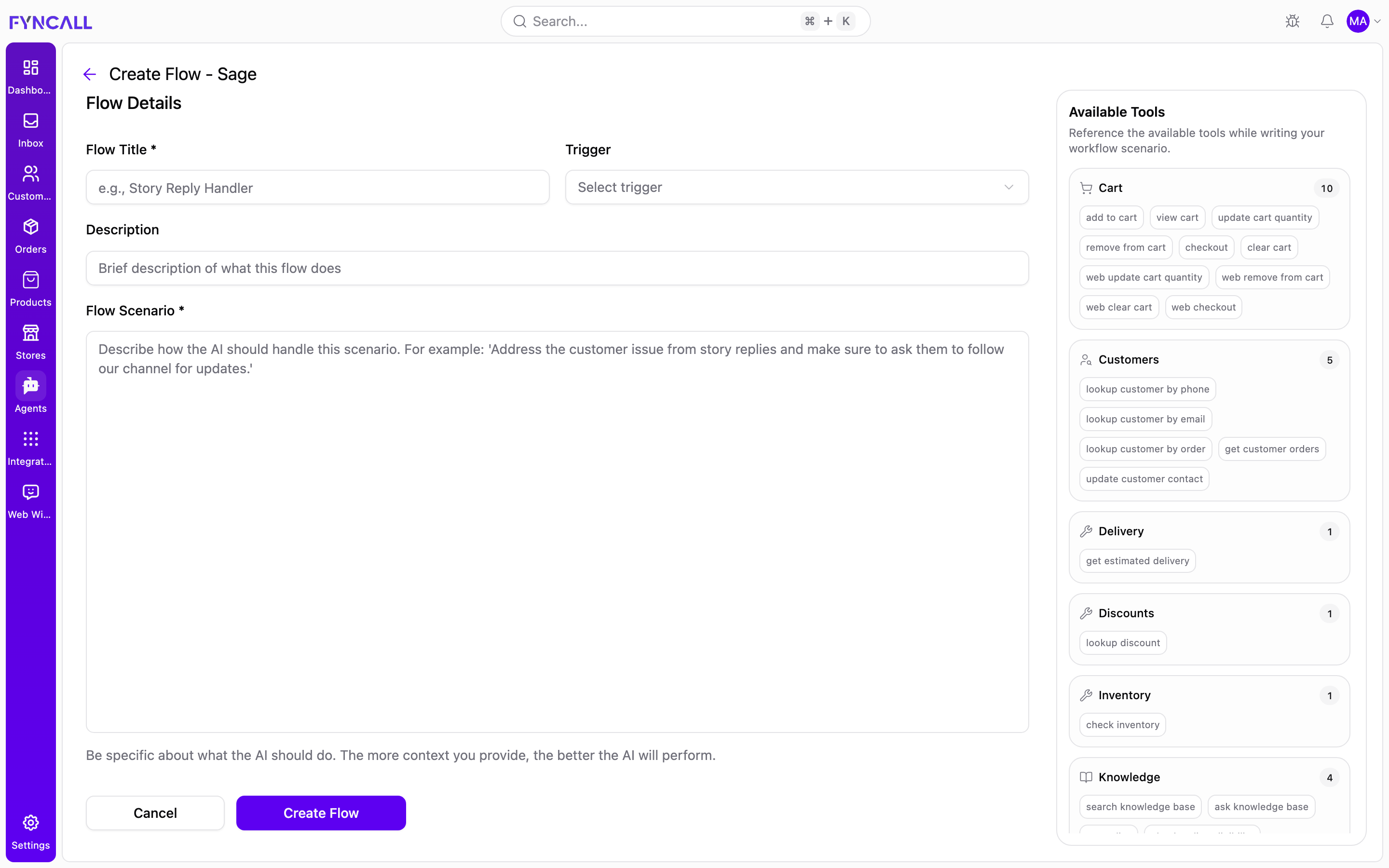This screenshot has height=868, width=1389.
Task: Click the Cart count badge 10
Action: click(x=1326, y=188)
